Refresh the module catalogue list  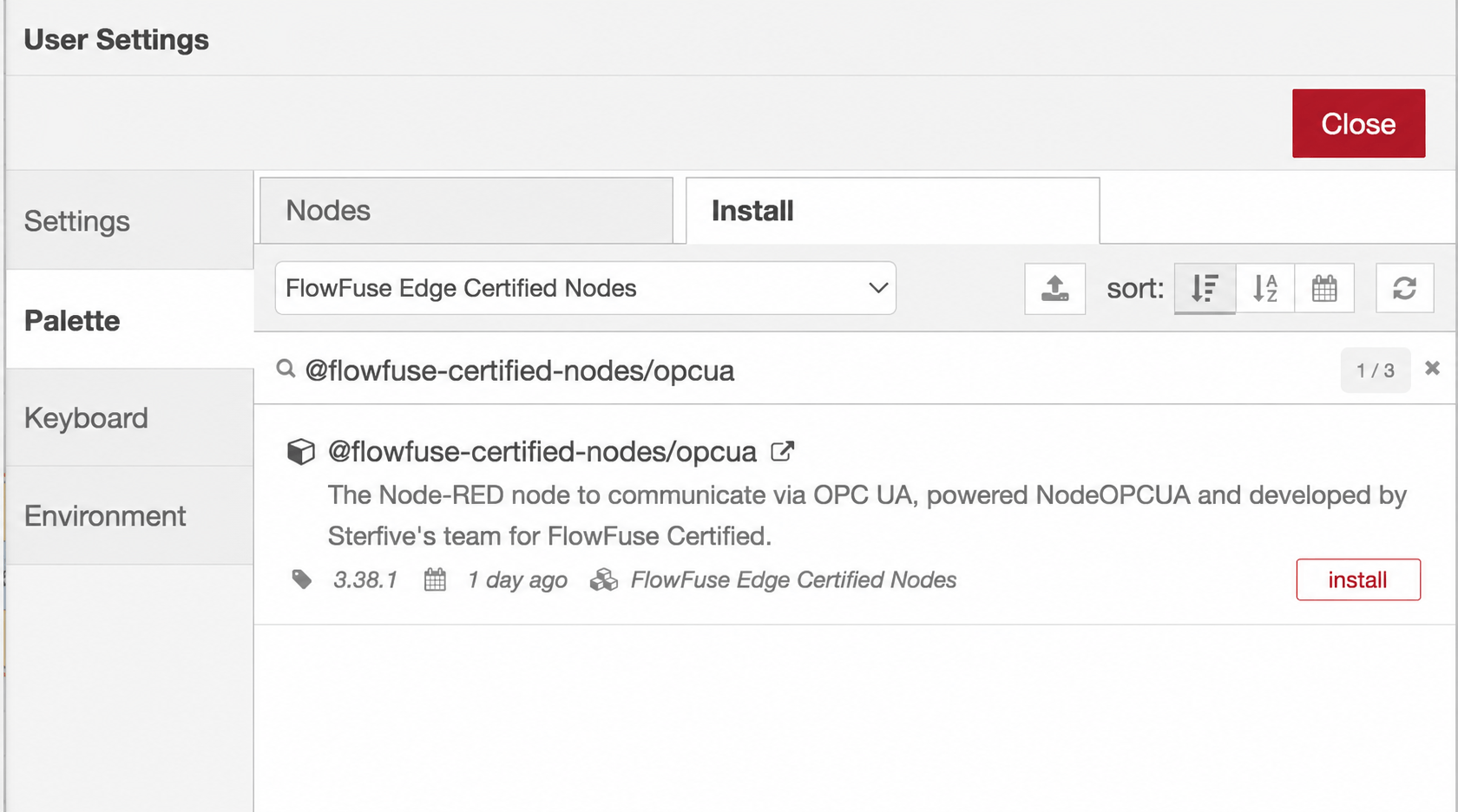(x=1404, y=288)
